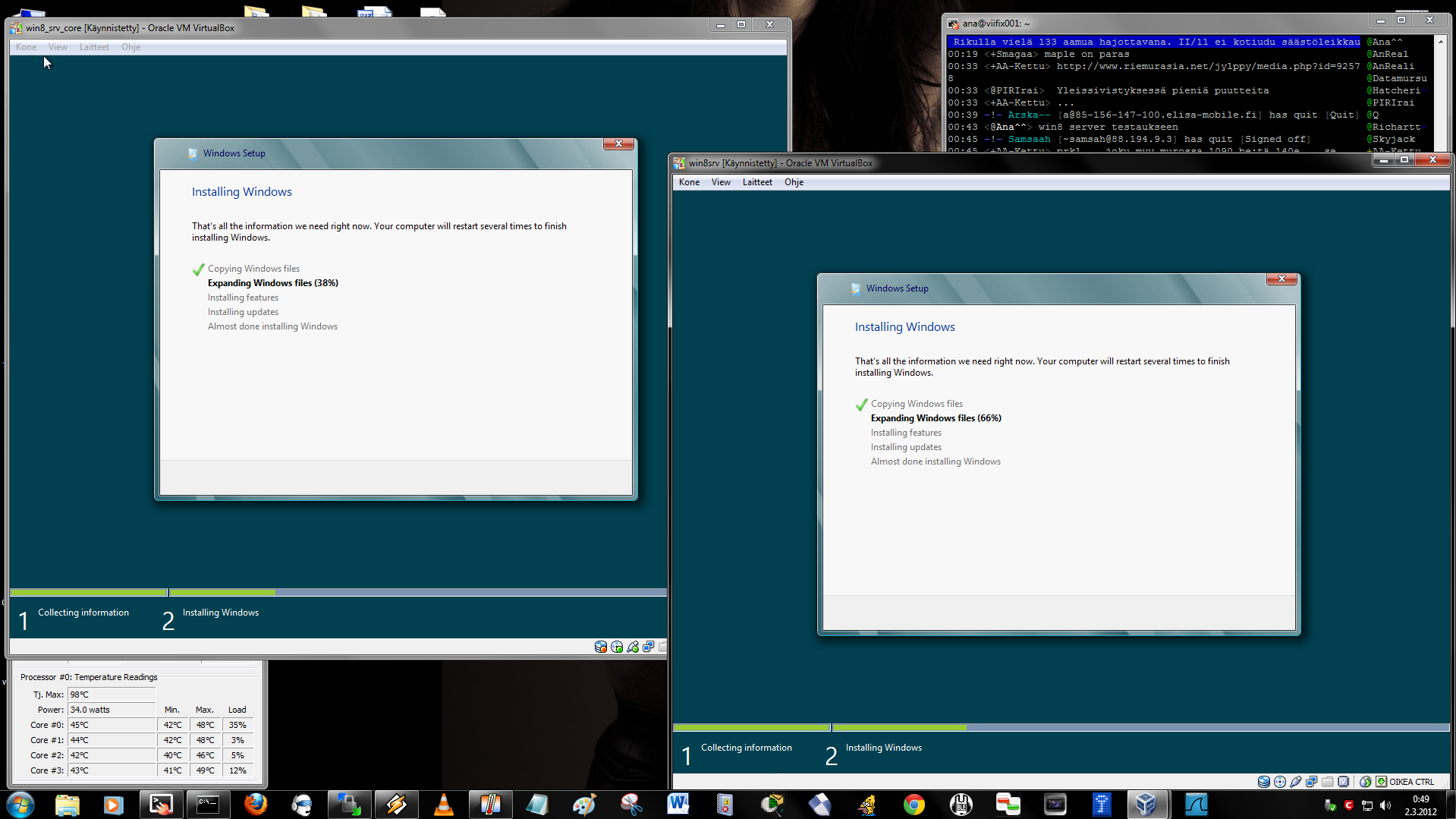Click USB icon in win8_srv_core status bar
Screen dimensions: 1456x819
tap(633, 647)
